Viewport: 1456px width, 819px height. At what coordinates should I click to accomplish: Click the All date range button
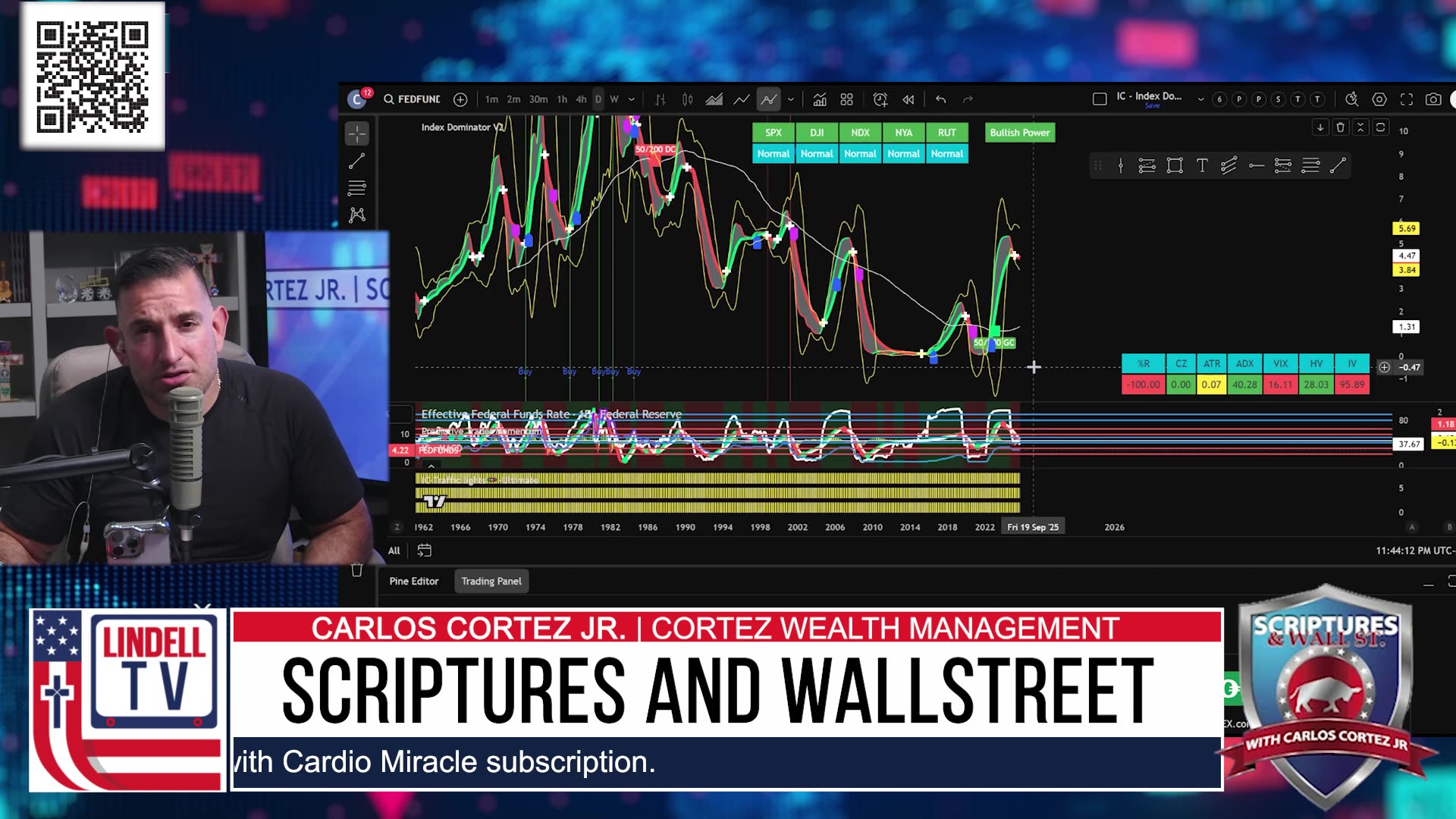click(x=394, y=551)
